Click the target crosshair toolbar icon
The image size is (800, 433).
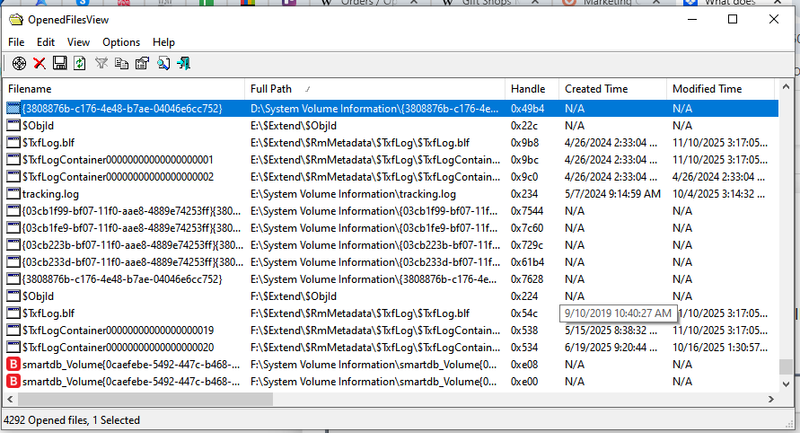point(18,63)
